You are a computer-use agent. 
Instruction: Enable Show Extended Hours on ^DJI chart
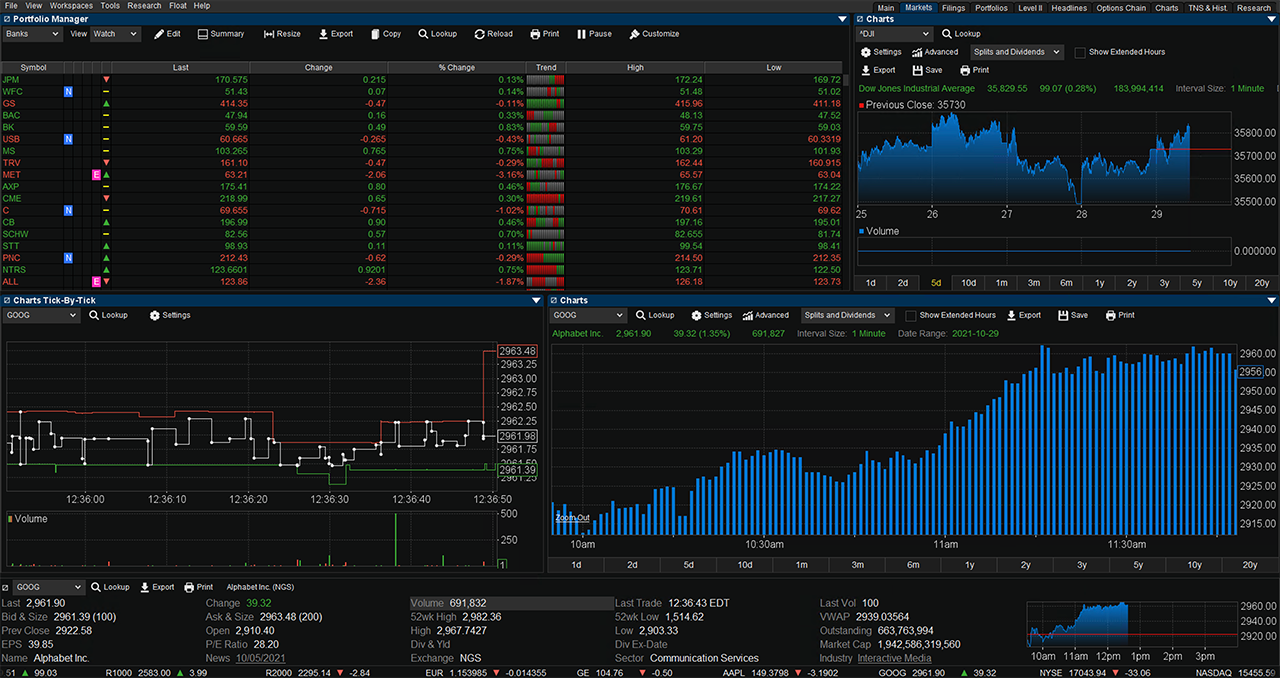pyautogui.click(x=1080, y=52)
